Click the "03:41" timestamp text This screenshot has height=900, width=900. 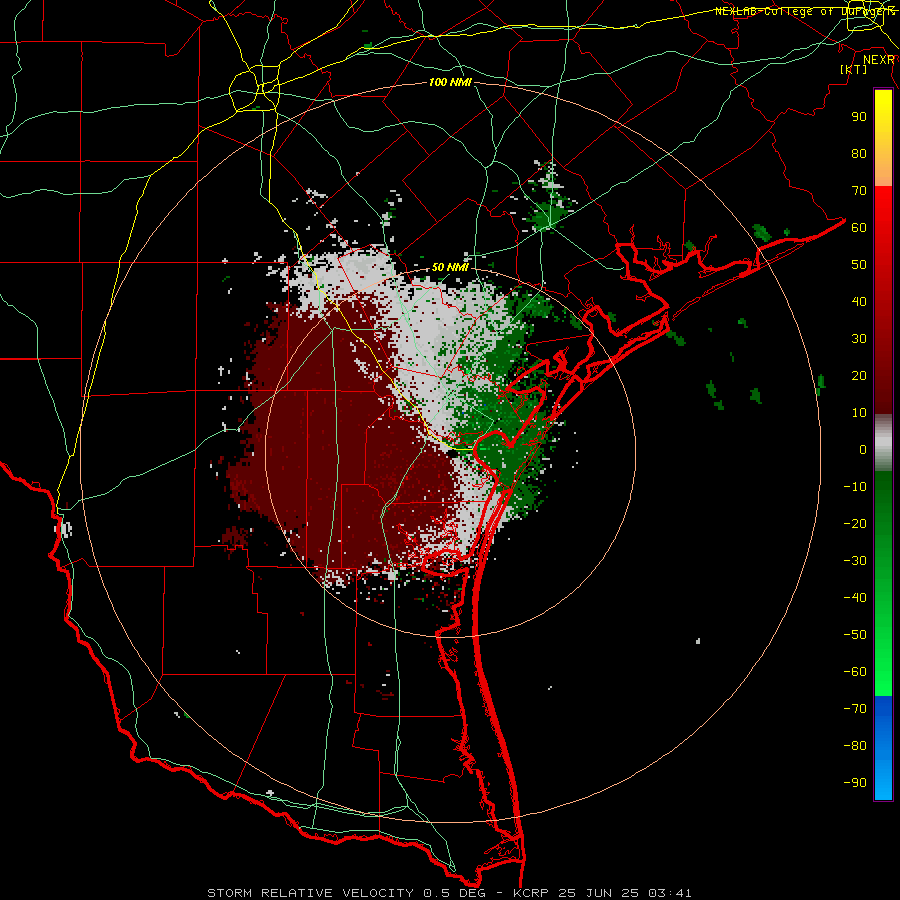coord(670,893)
